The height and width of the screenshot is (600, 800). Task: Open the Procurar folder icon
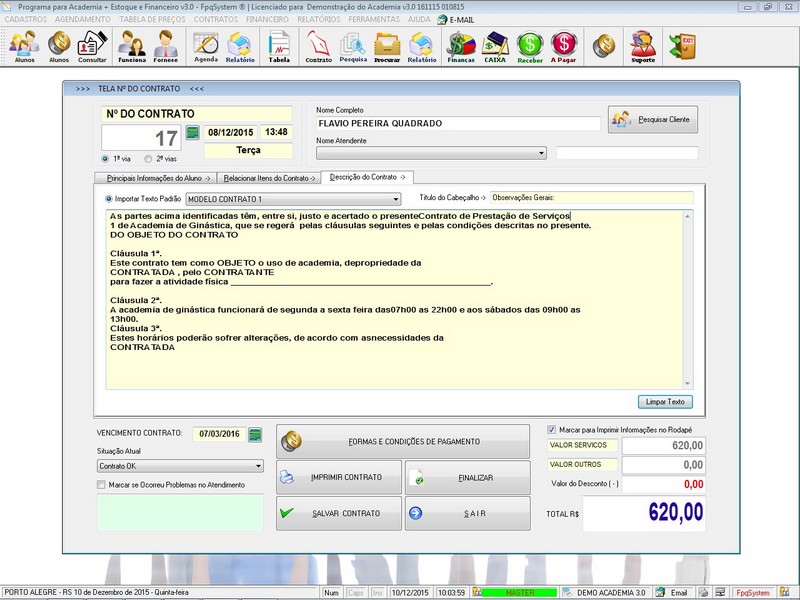[x=387, y=46]
